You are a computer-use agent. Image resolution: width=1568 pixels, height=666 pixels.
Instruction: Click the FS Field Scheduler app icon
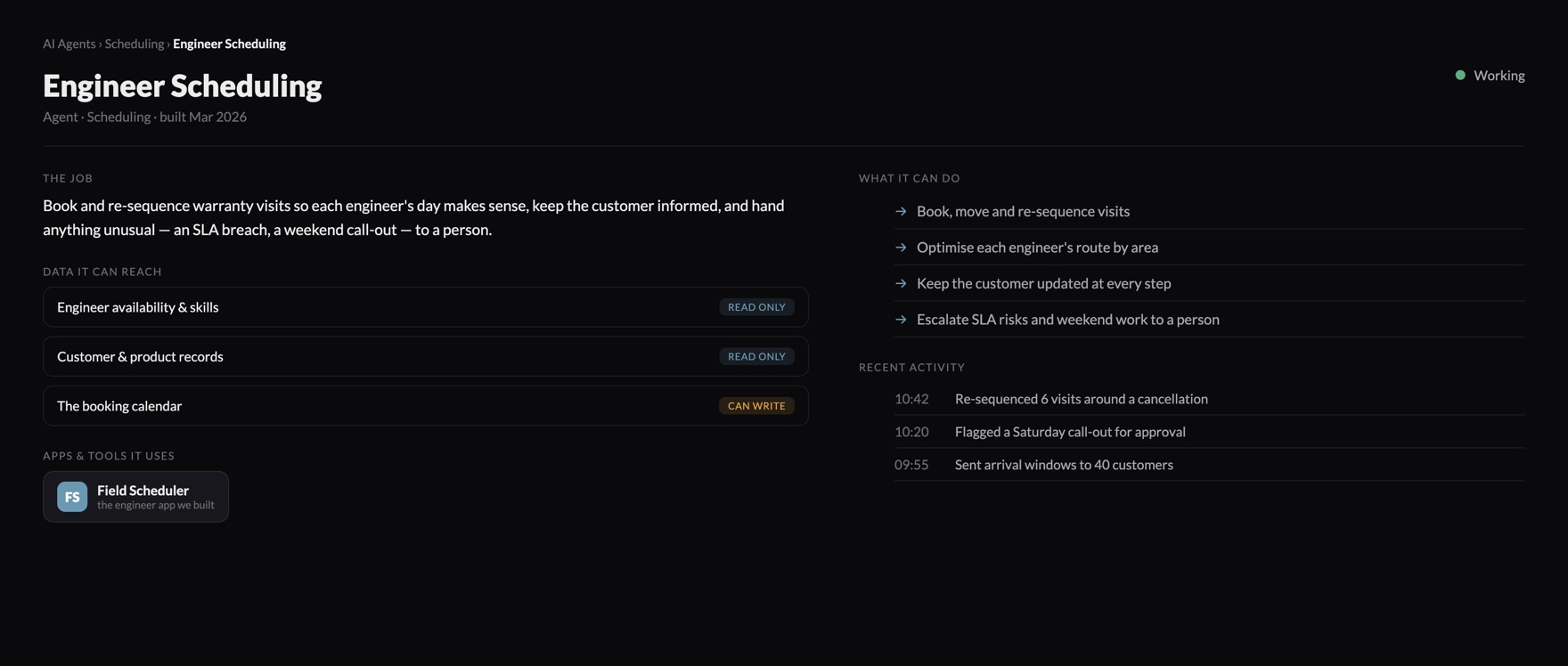point(72,497)
